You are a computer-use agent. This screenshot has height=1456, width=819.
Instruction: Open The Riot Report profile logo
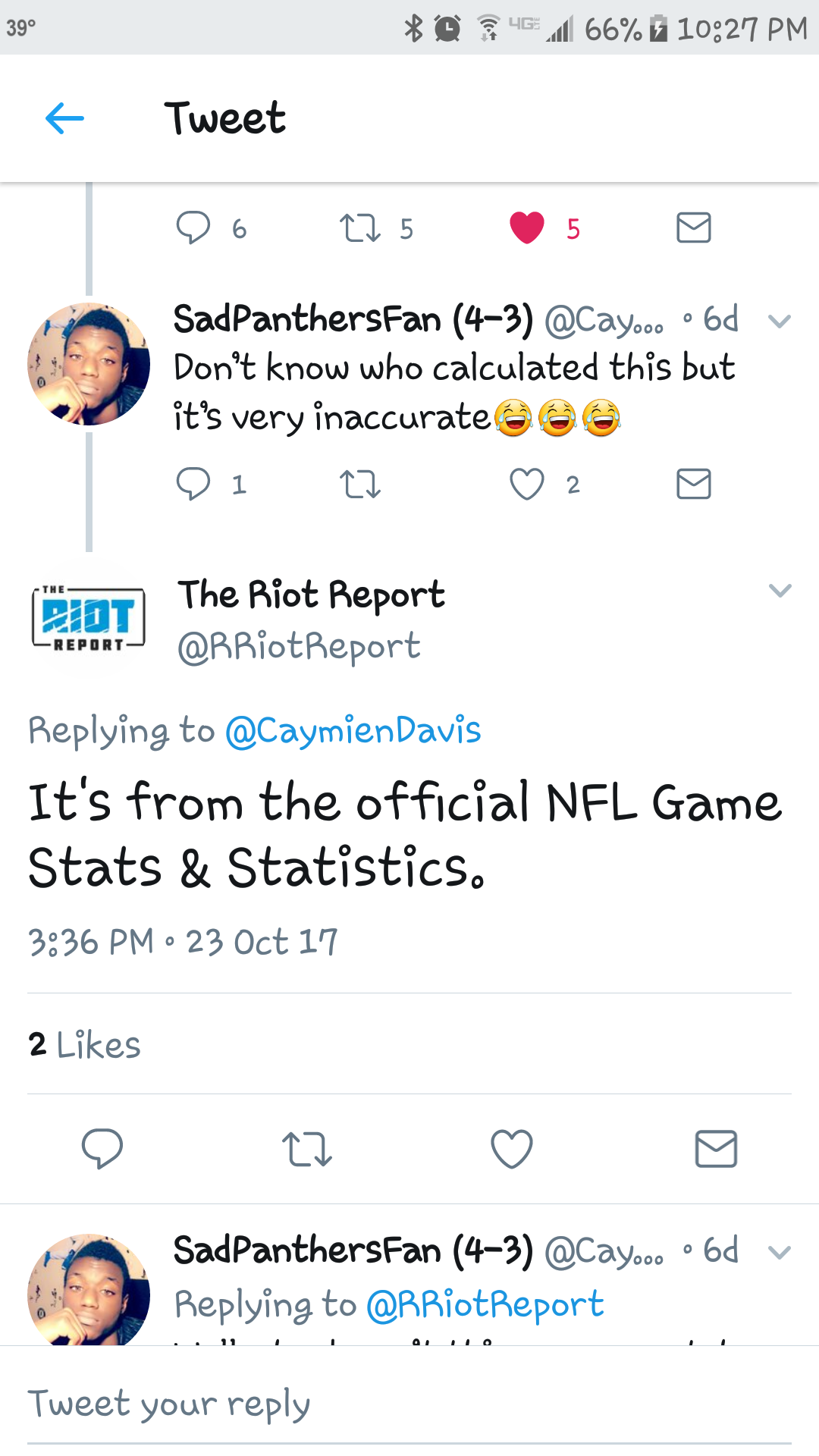click(x=89, y=618)
